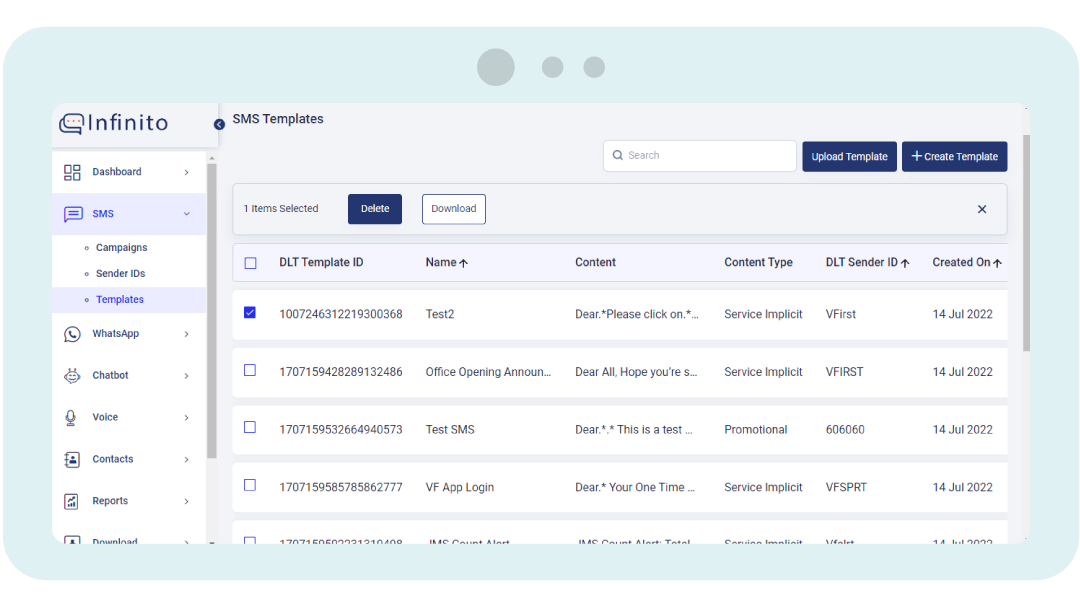Click the Reports chart icon
This screenshot has width=1080, height=609.
pos(72,502)
